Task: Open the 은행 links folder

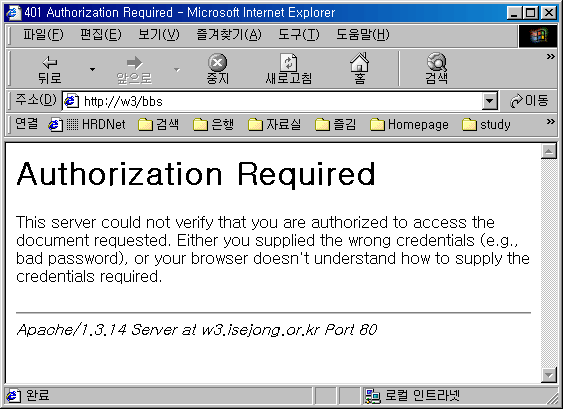Action: pos(213,125)
